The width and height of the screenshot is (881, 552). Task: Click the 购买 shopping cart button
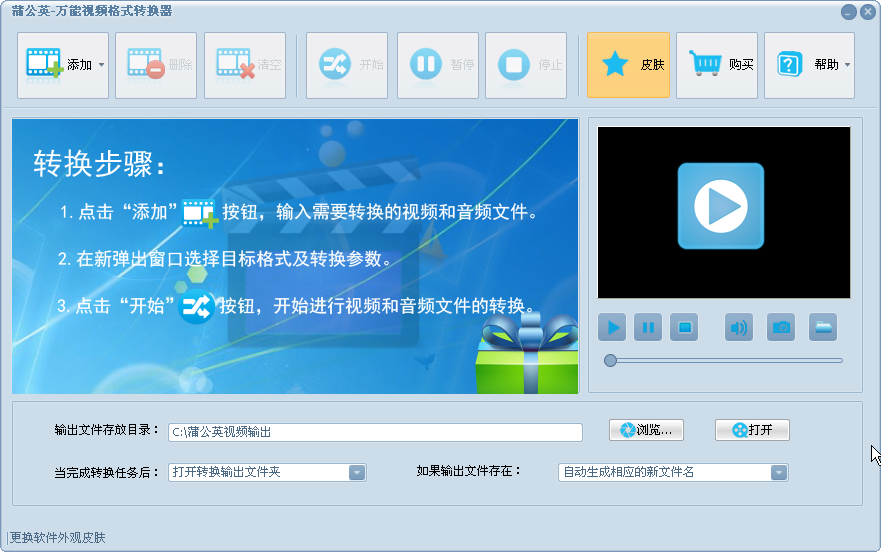[717, 65]
